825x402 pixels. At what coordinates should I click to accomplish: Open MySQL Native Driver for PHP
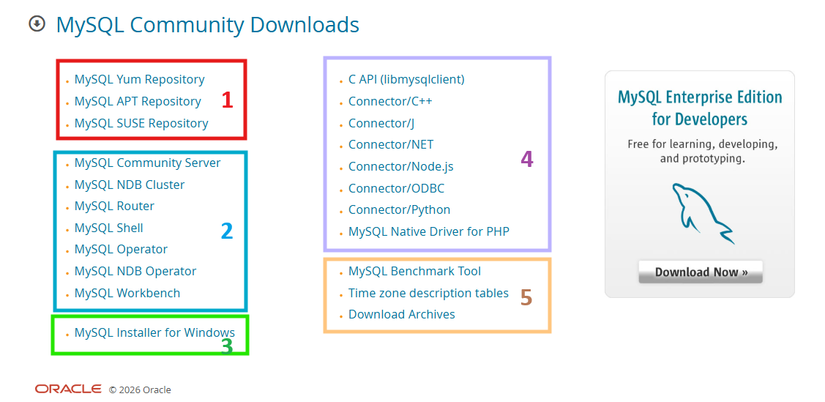[x=429, y=231]
